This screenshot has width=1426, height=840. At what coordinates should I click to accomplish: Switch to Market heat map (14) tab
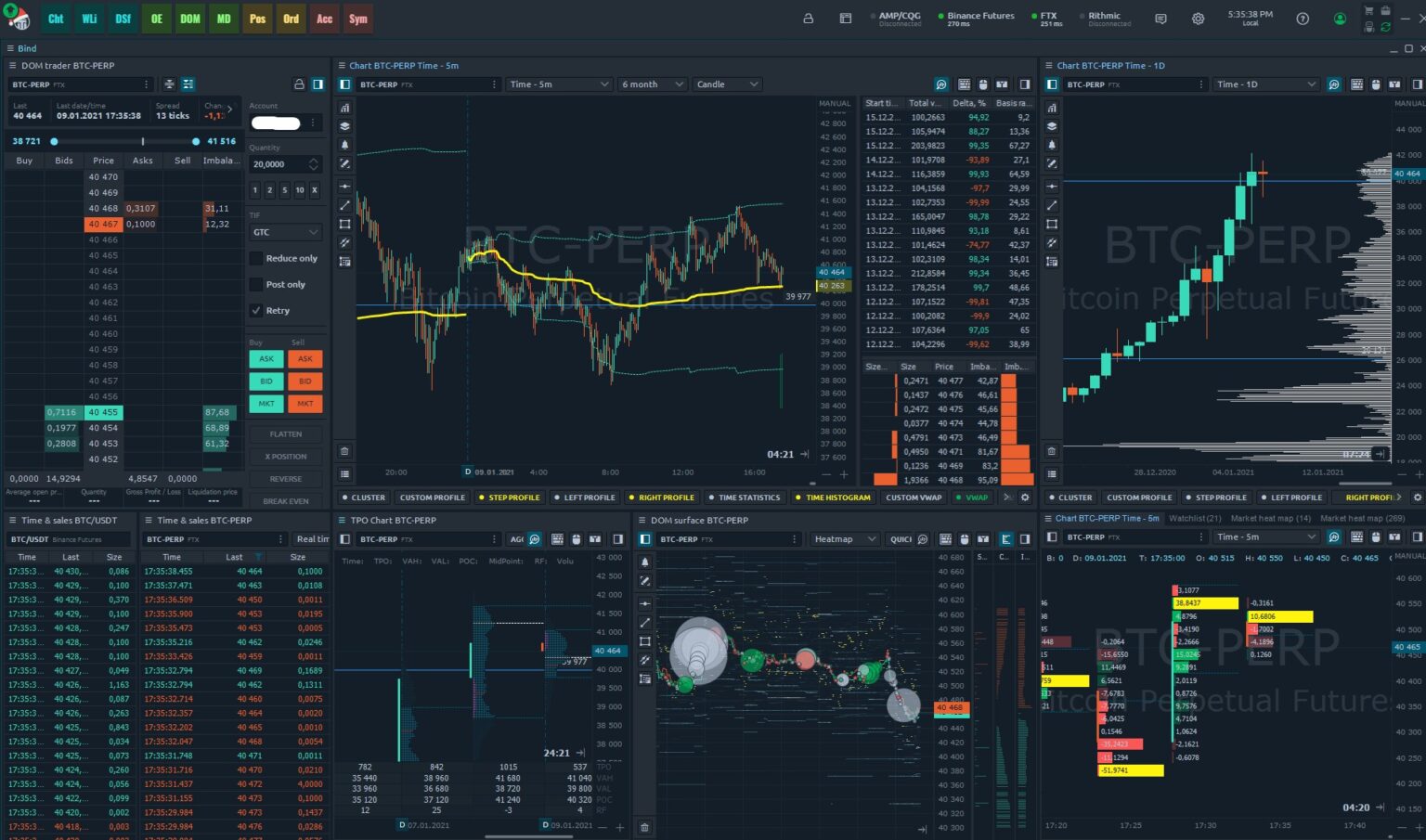[1270, 519]
